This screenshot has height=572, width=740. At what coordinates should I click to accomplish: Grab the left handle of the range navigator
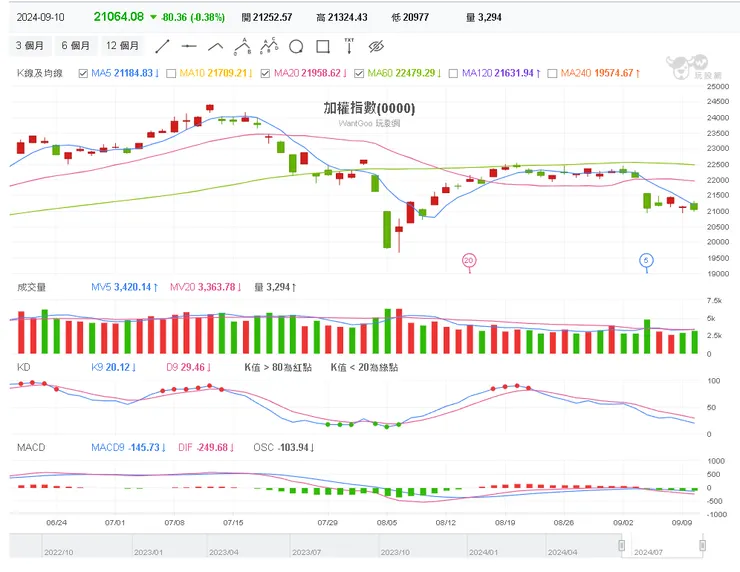click(x=622, y=545)
